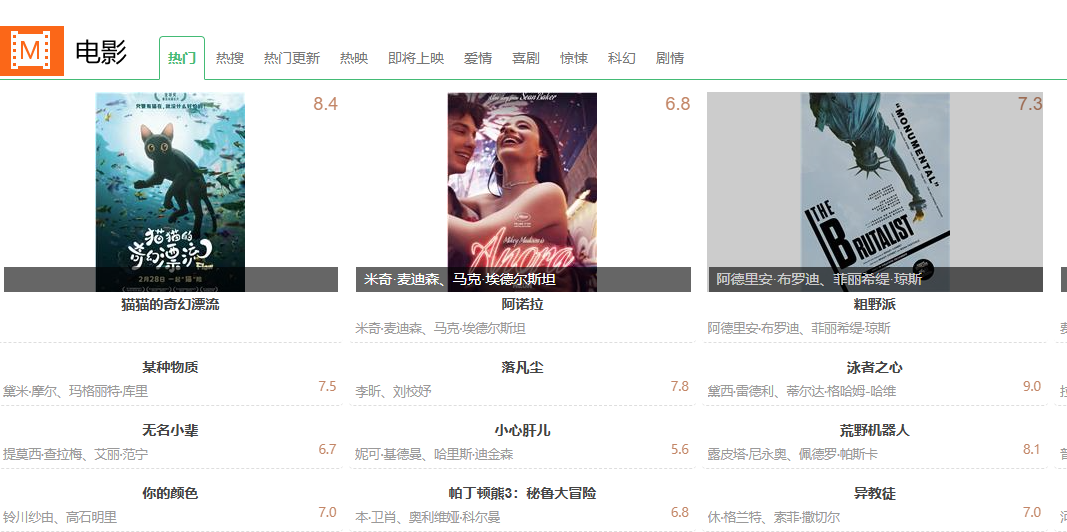Click gray cast text under 粗野派 title
Viewport: 1067px width, 532px height.
(x=799, y=329)
